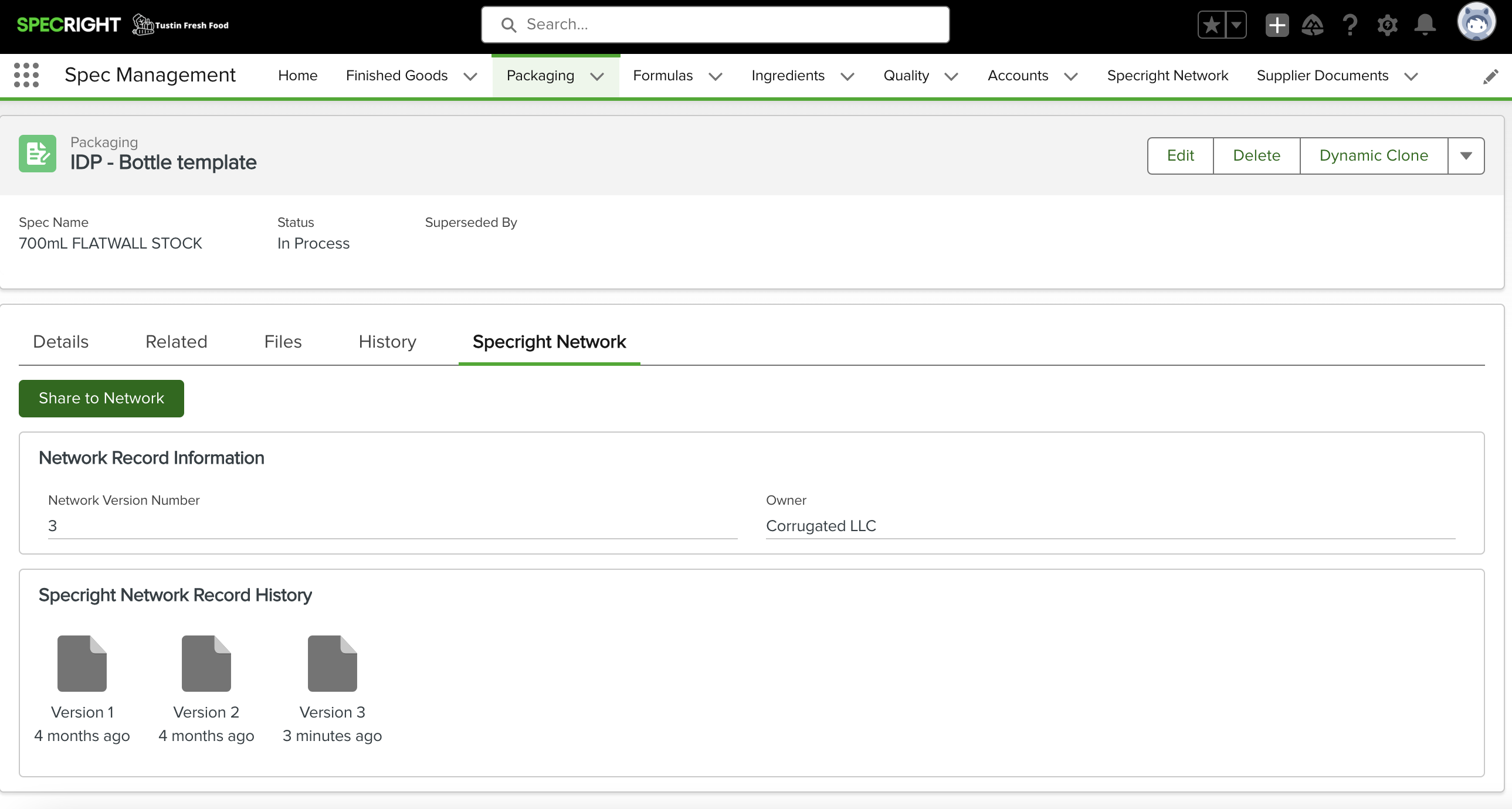This screenshot has height=809, width=1512.
Task: Expand the Supplier Documents chevron menu
Action: (1411, 76)
